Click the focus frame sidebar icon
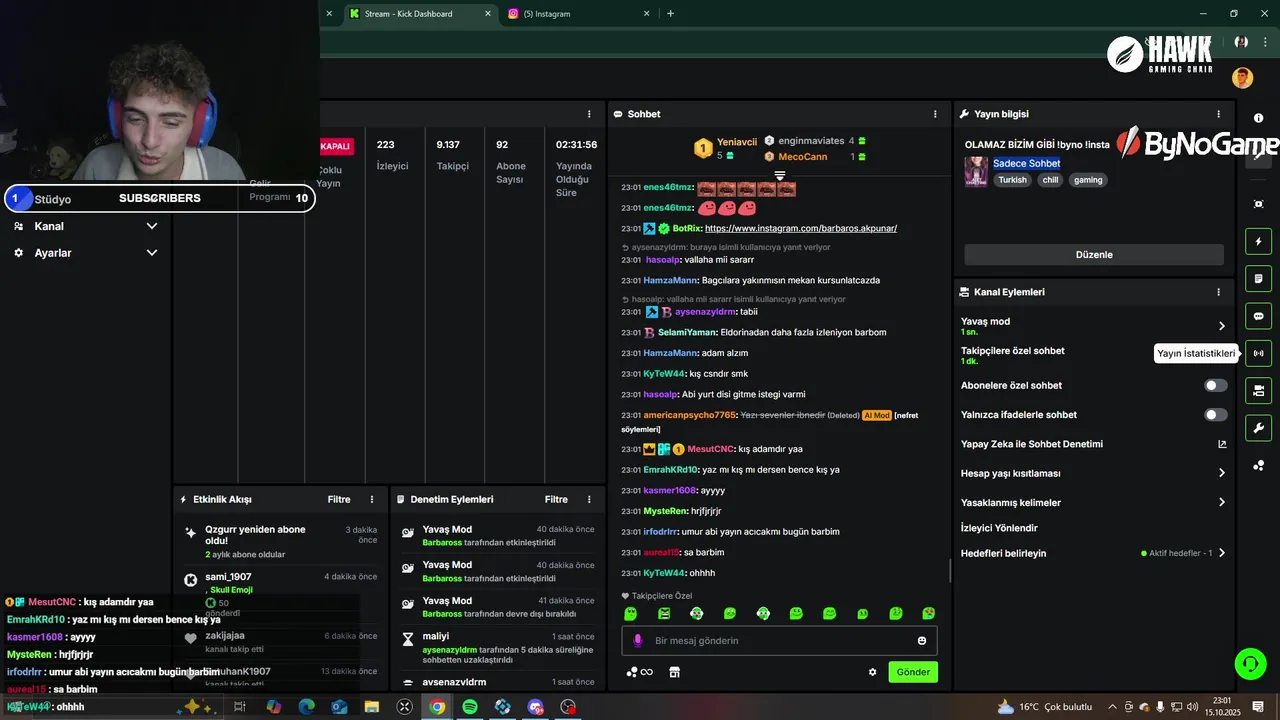Viewport: 1280px width, 720px height. point(1258,204)
